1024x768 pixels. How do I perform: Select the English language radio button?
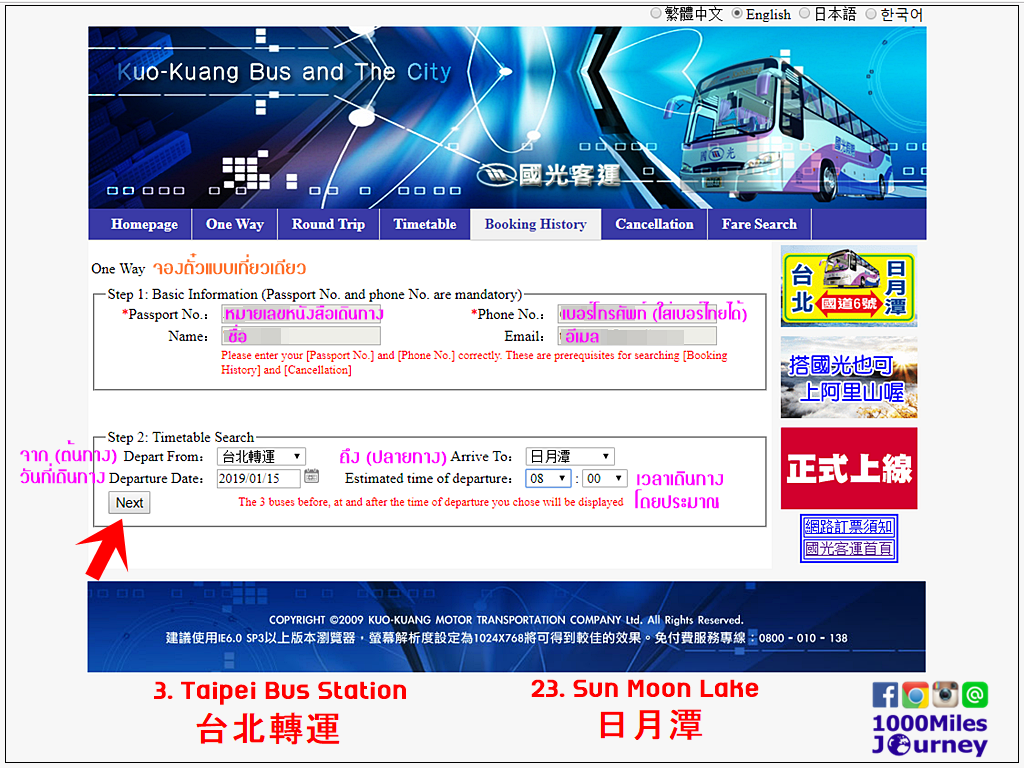(737, 13)
